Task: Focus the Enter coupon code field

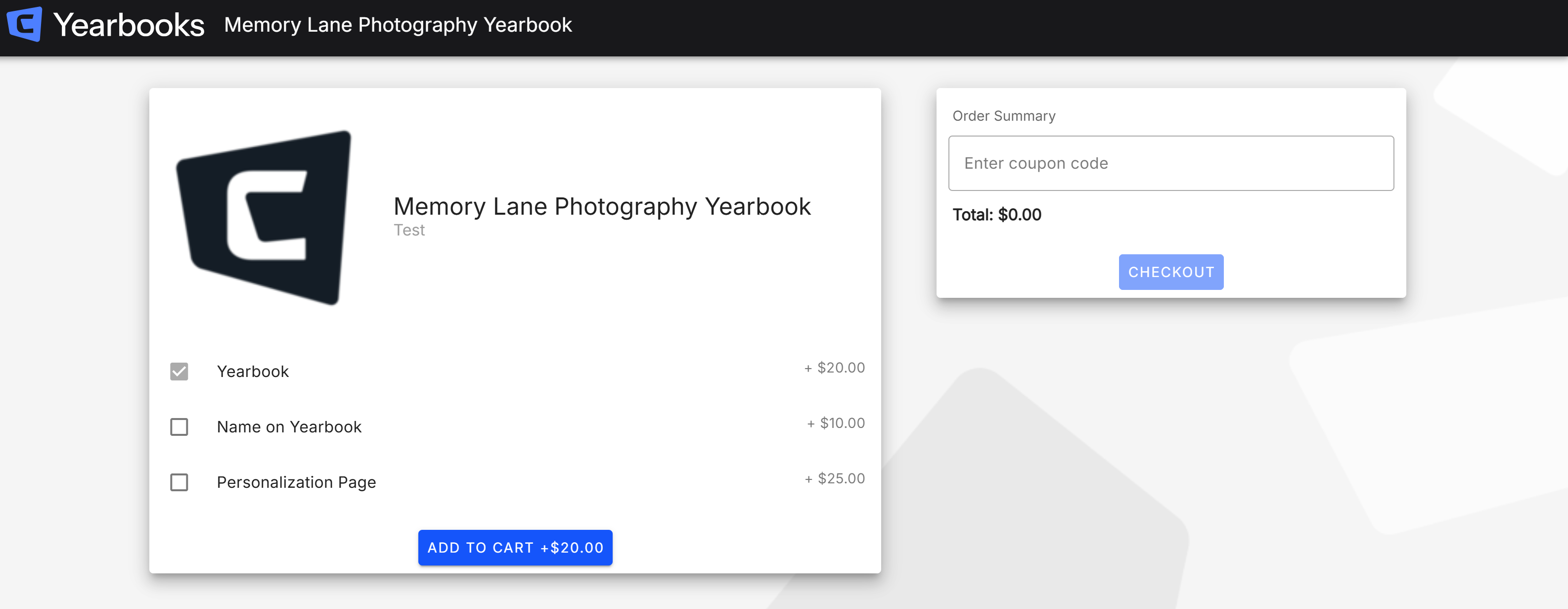Action: [x=1170, y=163]
